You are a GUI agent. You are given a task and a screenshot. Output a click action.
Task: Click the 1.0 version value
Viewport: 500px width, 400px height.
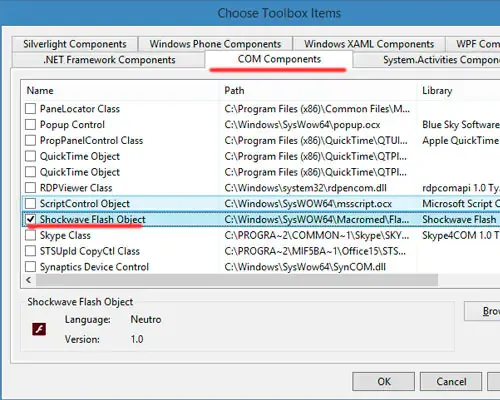pyautogui.click(x=137, y=339)
